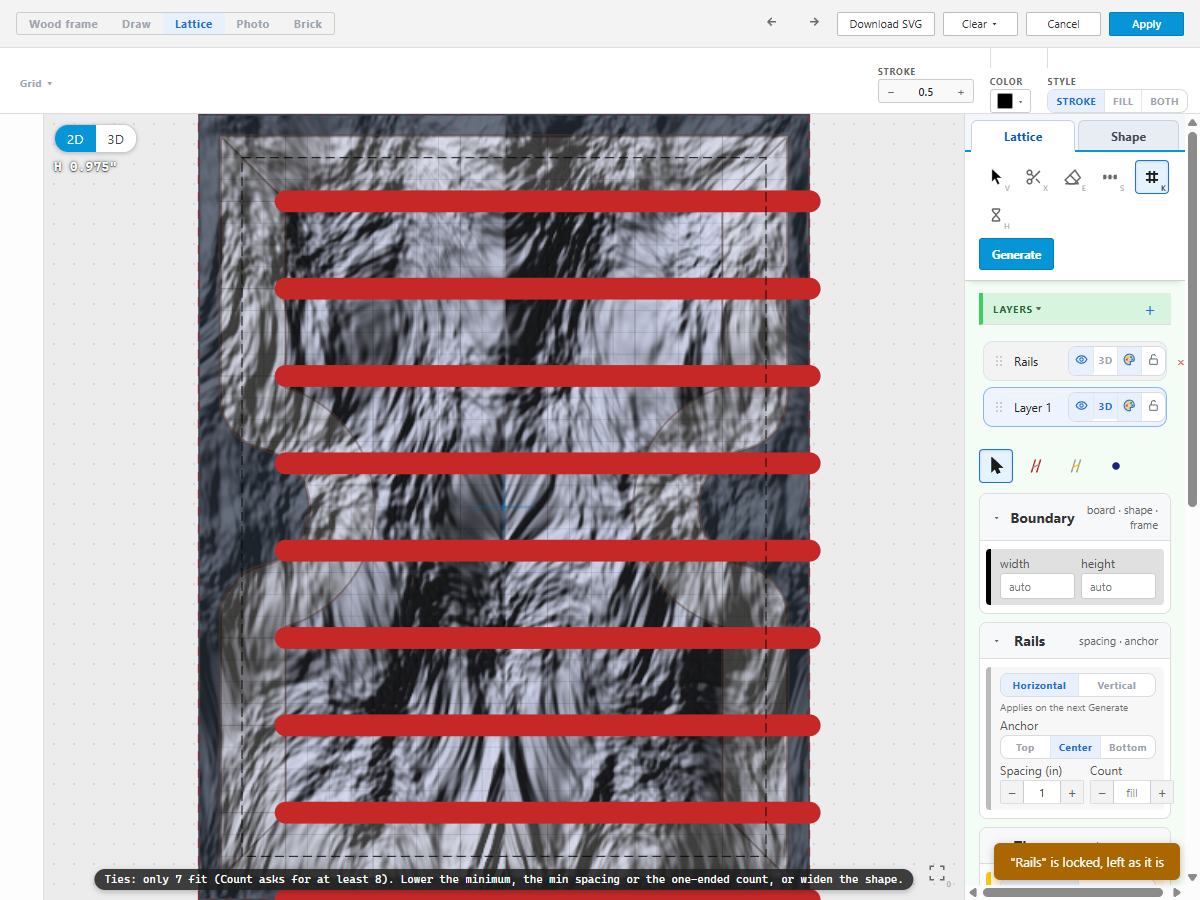Screen dimensions: 1200x900
Task: Switch the canvas view to 3D
Action: (x=116, y=139)
